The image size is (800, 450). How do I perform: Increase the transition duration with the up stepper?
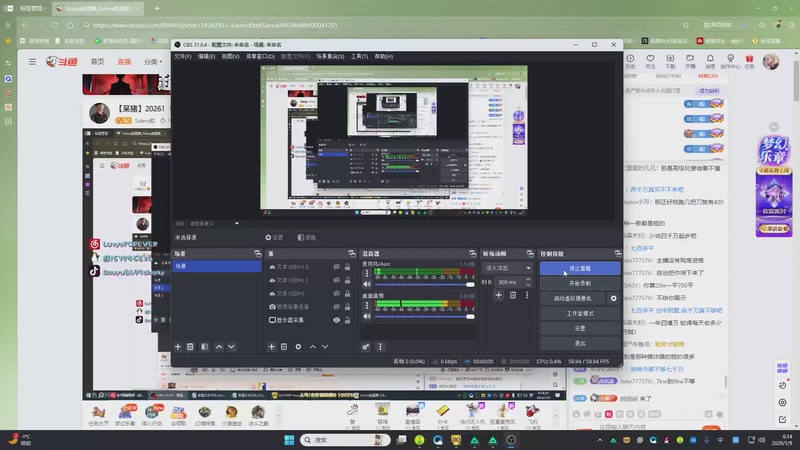click(528, 280)
